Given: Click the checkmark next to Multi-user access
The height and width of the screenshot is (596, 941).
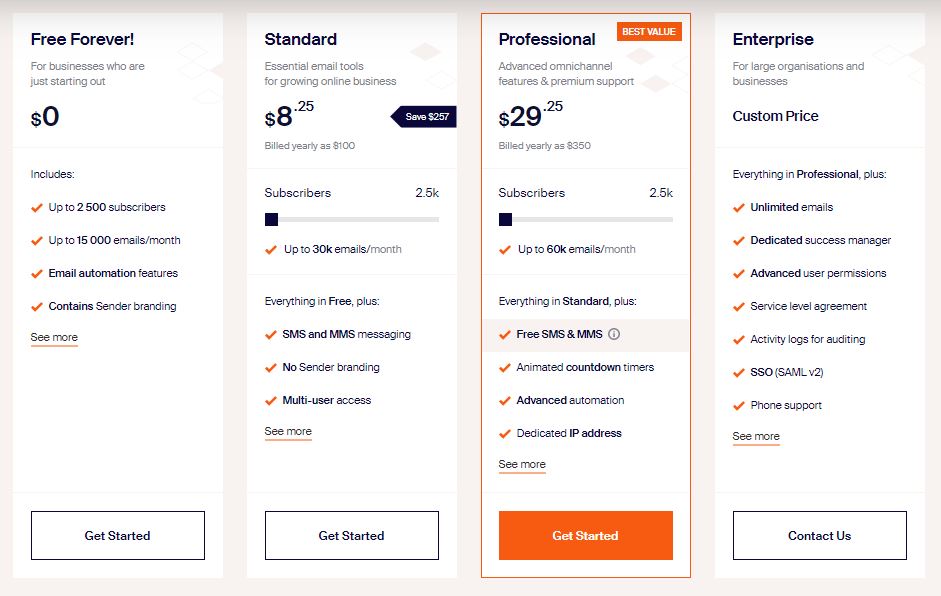Looking at the screenshot, I should point(270,401).
